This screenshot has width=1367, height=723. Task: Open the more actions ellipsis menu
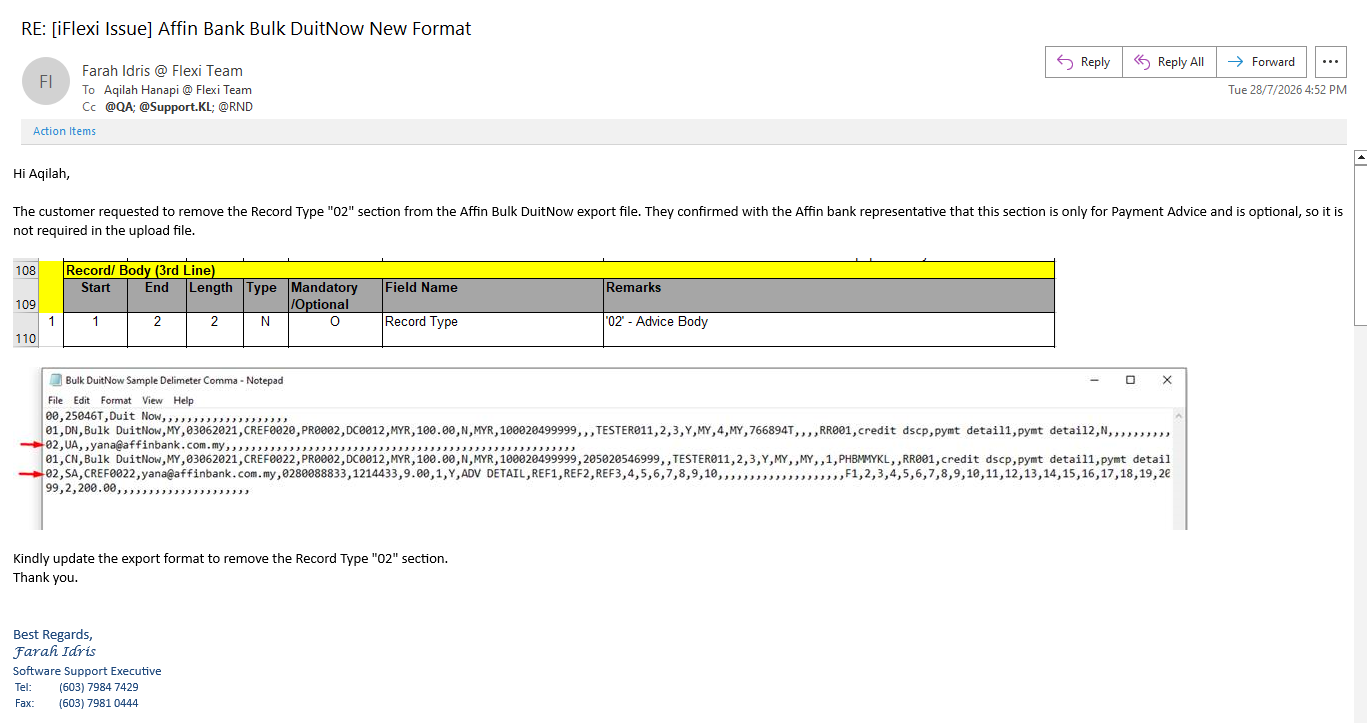pyautogui.click(x=1330, y=62)
